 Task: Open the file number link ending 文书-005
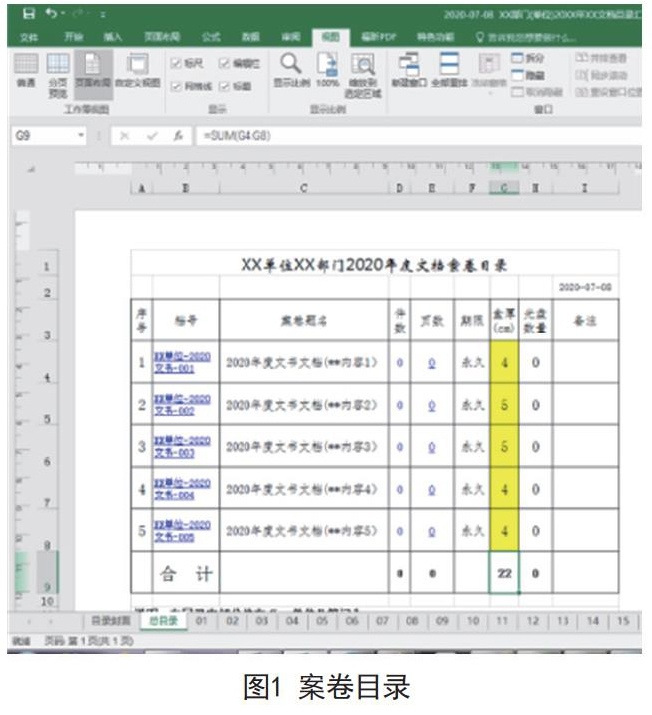coord(182,531)
